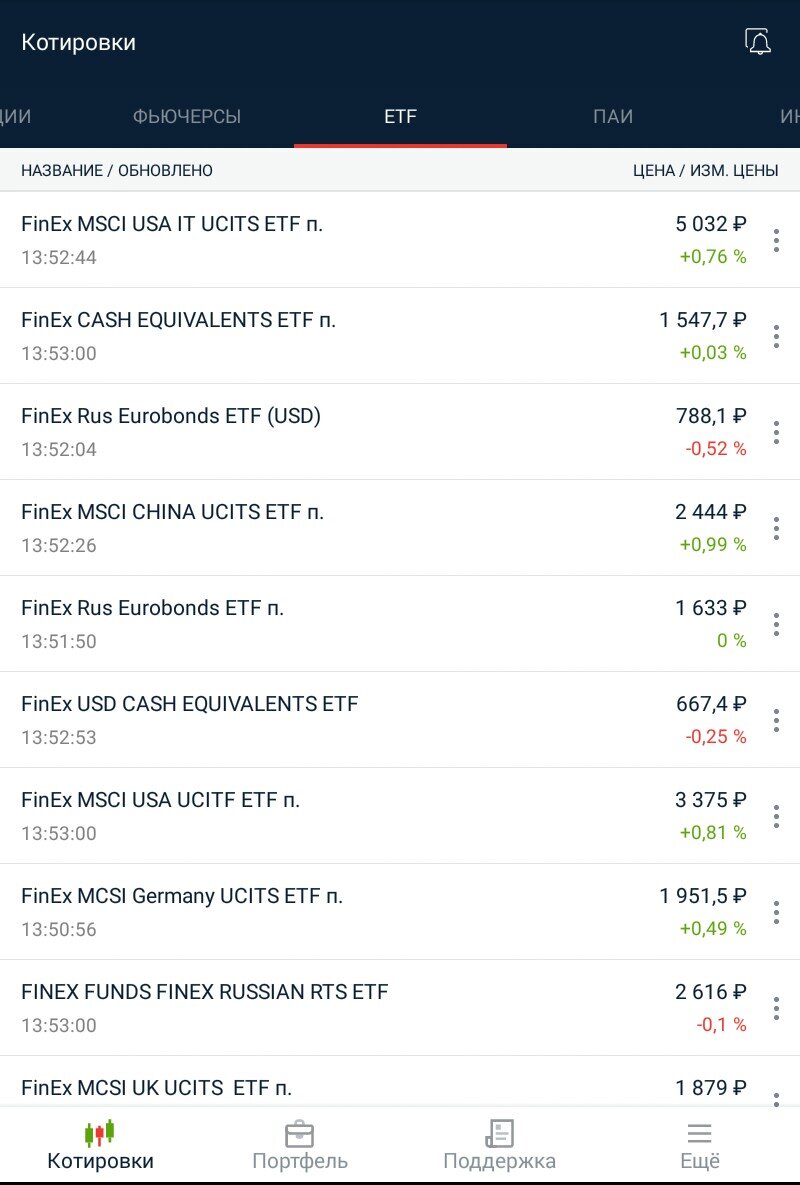800x1185 pixels.
Task: Open FinEx MCSI UK UCITS ETF row
Action: point(400,1082)
